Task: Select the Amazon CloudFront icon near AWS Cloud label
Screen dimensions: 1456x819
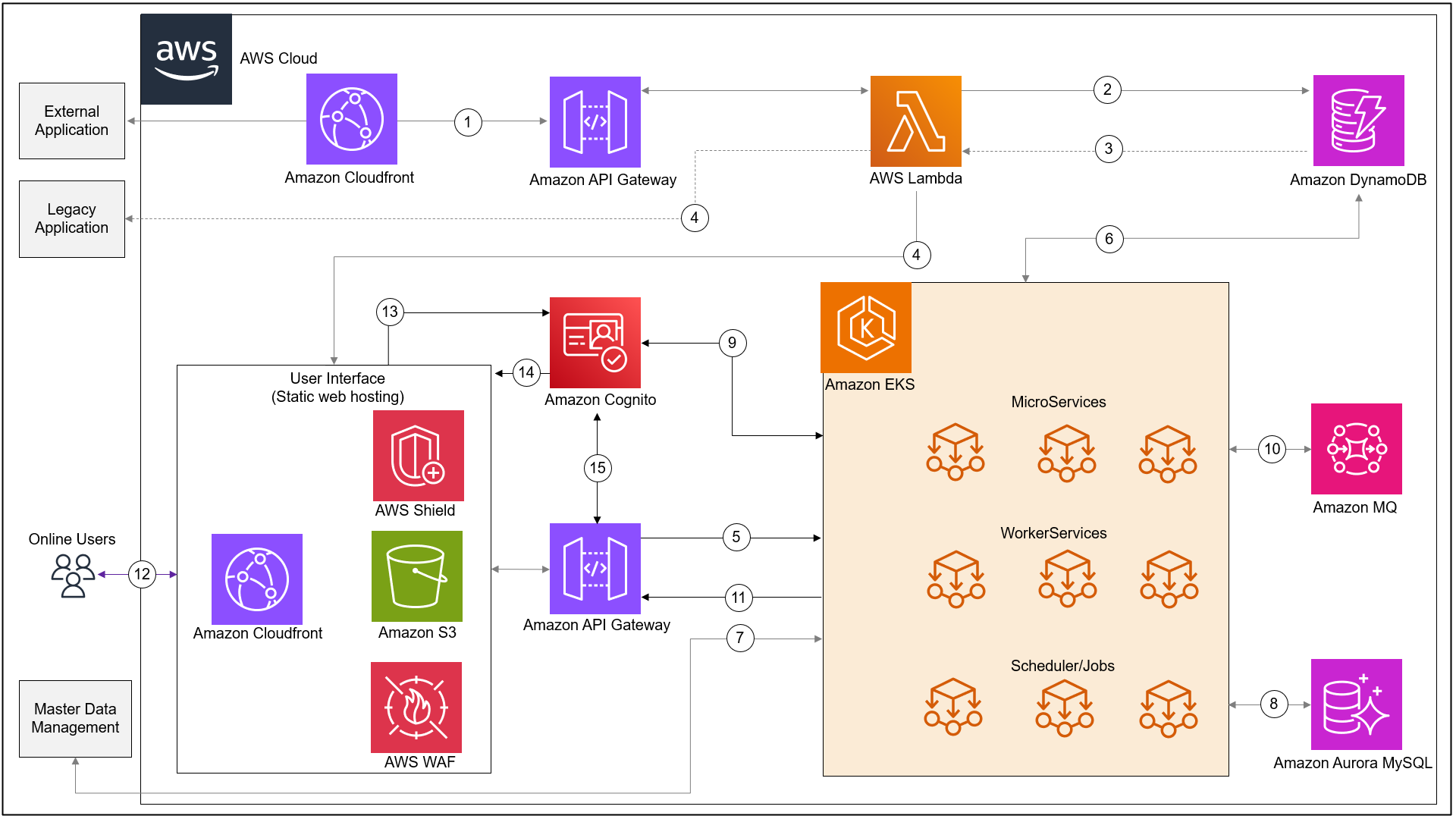Action: 351,120
